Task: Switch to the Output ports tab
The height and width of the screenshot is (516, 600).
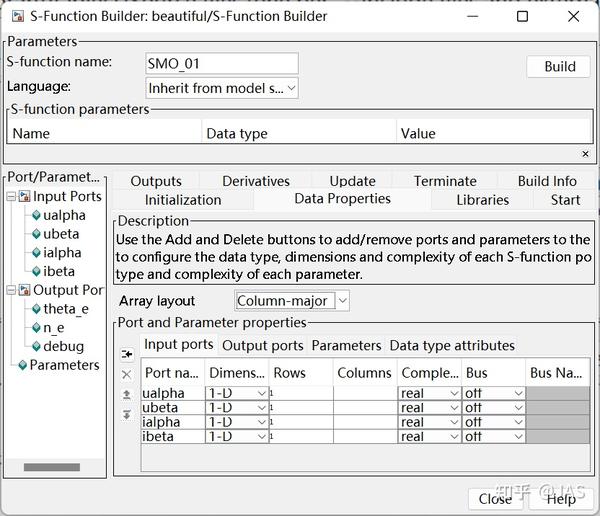Action: click(262, 345)
